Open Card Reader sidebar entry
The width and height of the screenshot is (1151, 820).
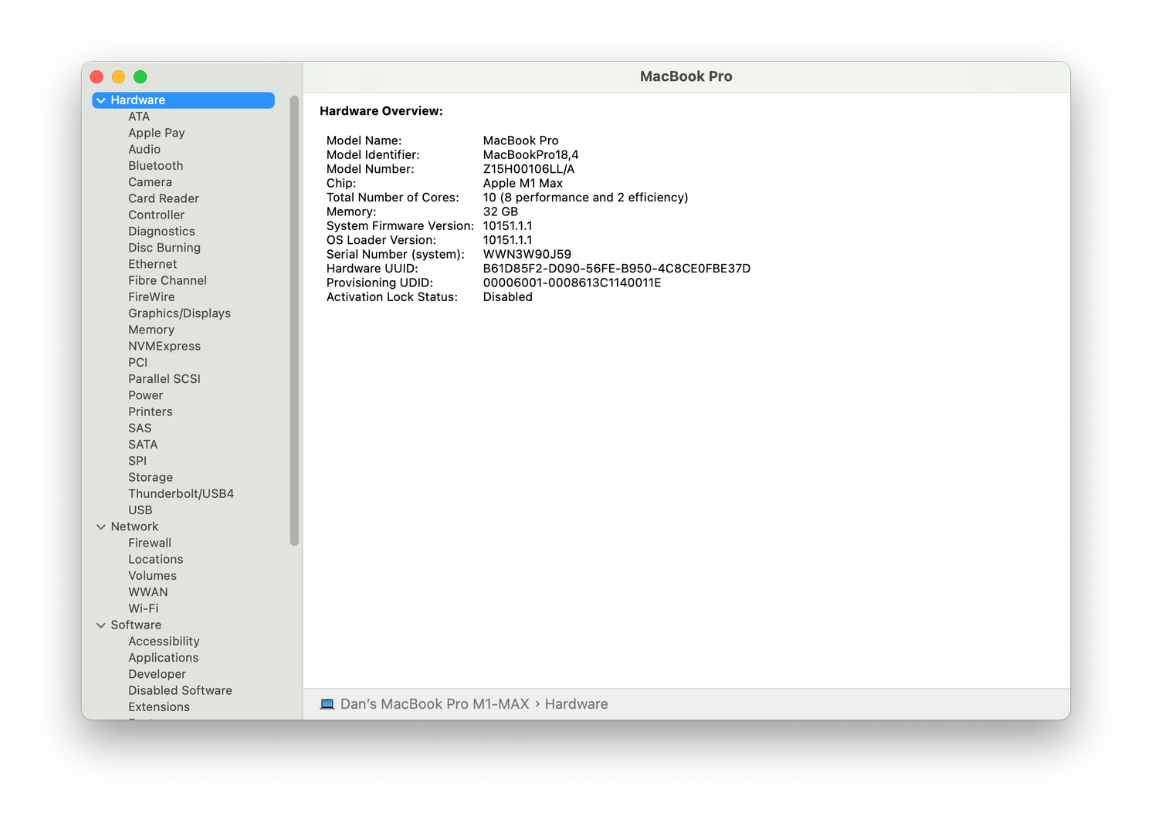[x=164, y=199]
